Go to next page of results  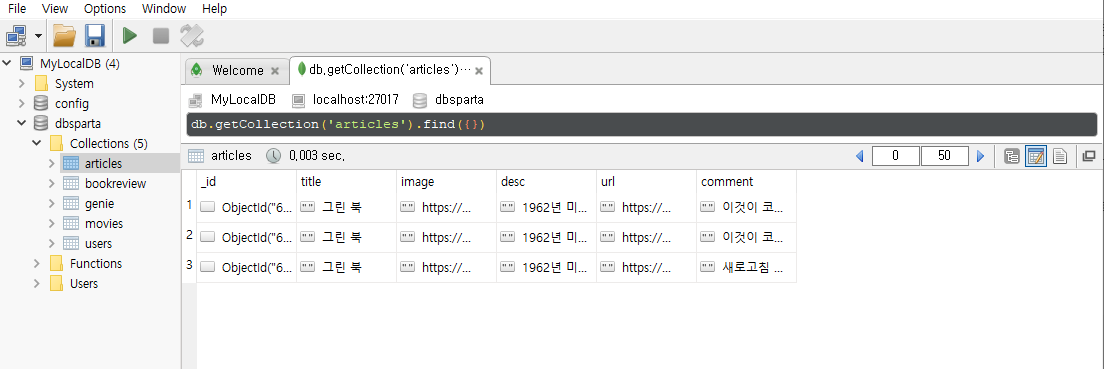tap(981, 156)
